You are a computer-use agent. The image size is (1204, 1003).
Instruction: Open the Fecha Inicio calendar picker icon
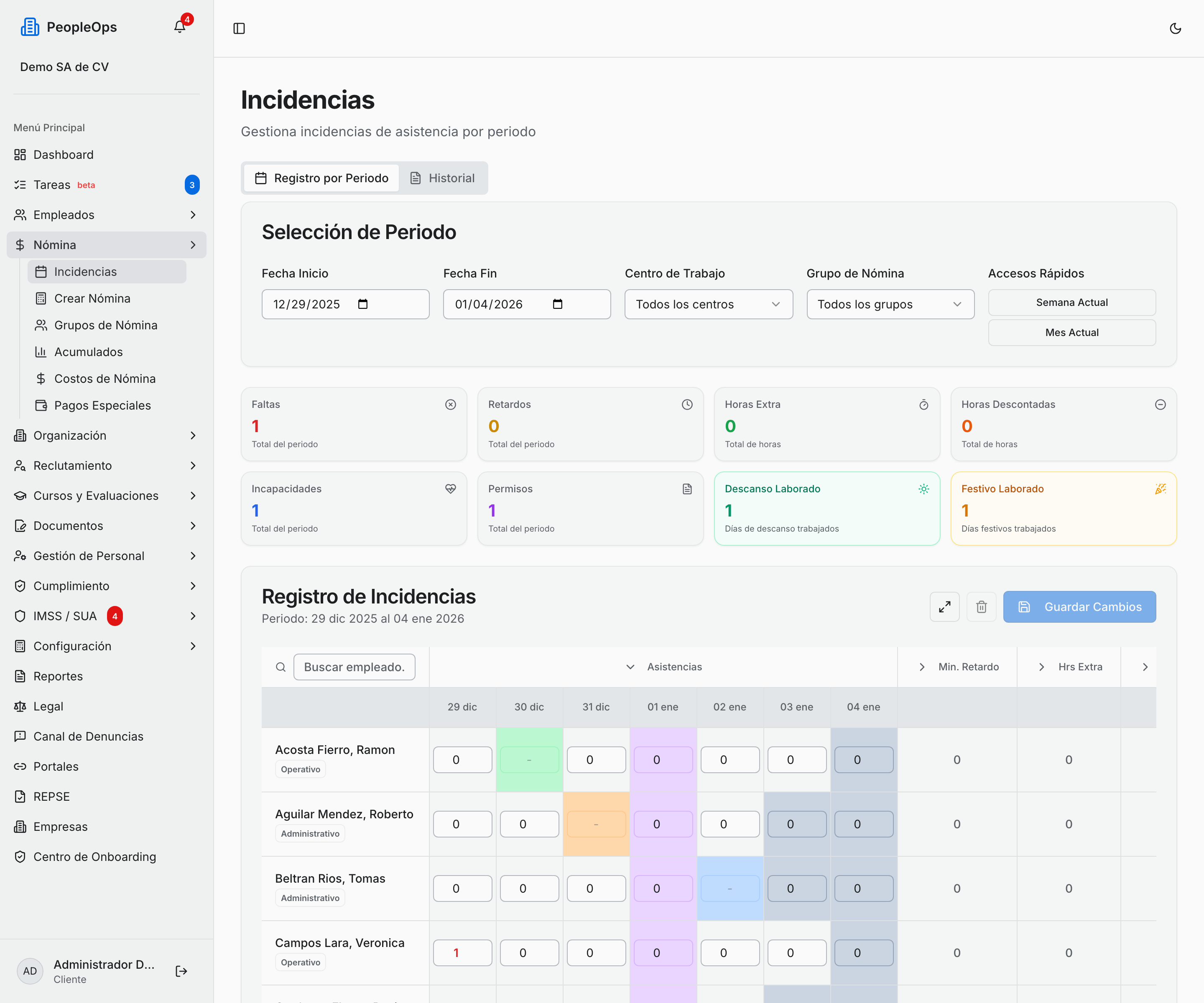click(x=362, y=304)
